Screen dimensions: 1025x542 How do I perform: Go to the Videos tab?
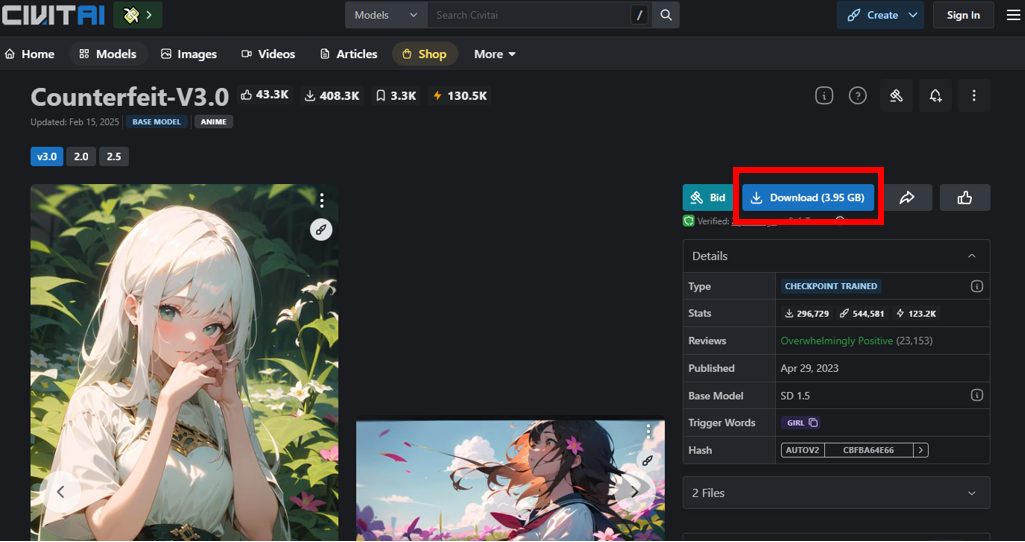[x=268, y=54]
